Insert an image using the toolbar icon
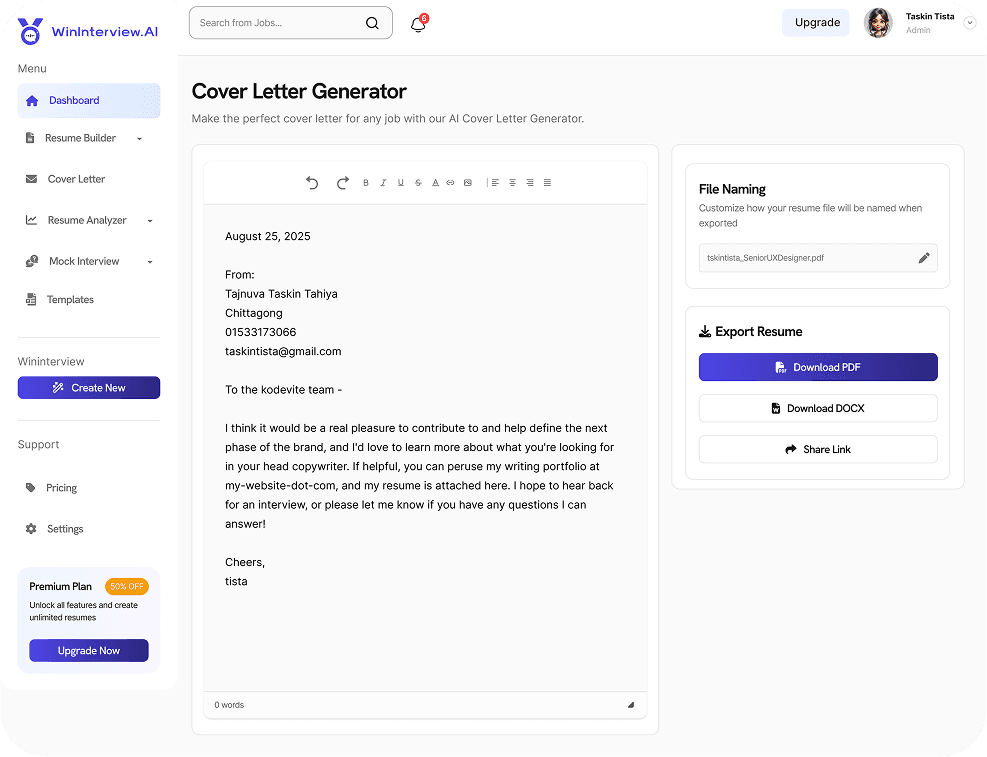Viewport: 987px width, 757px height. tap(467, 183)
